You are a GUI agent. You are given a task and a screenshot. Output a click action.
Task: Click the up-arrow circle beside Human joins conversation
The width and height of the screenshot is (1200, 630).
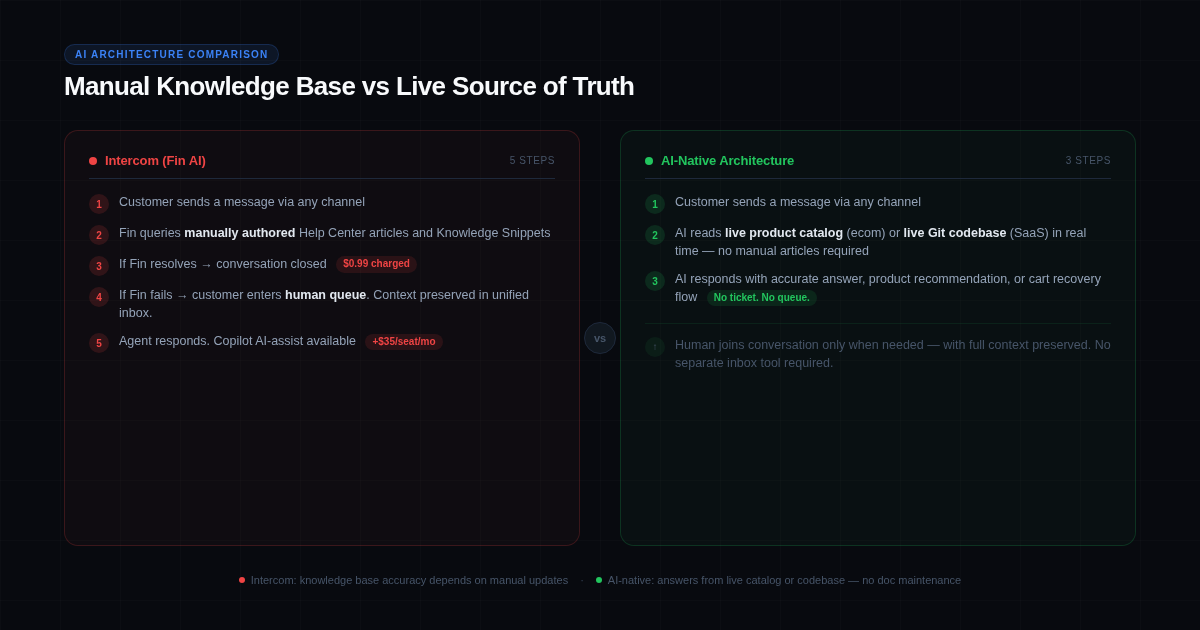point(655,347)
